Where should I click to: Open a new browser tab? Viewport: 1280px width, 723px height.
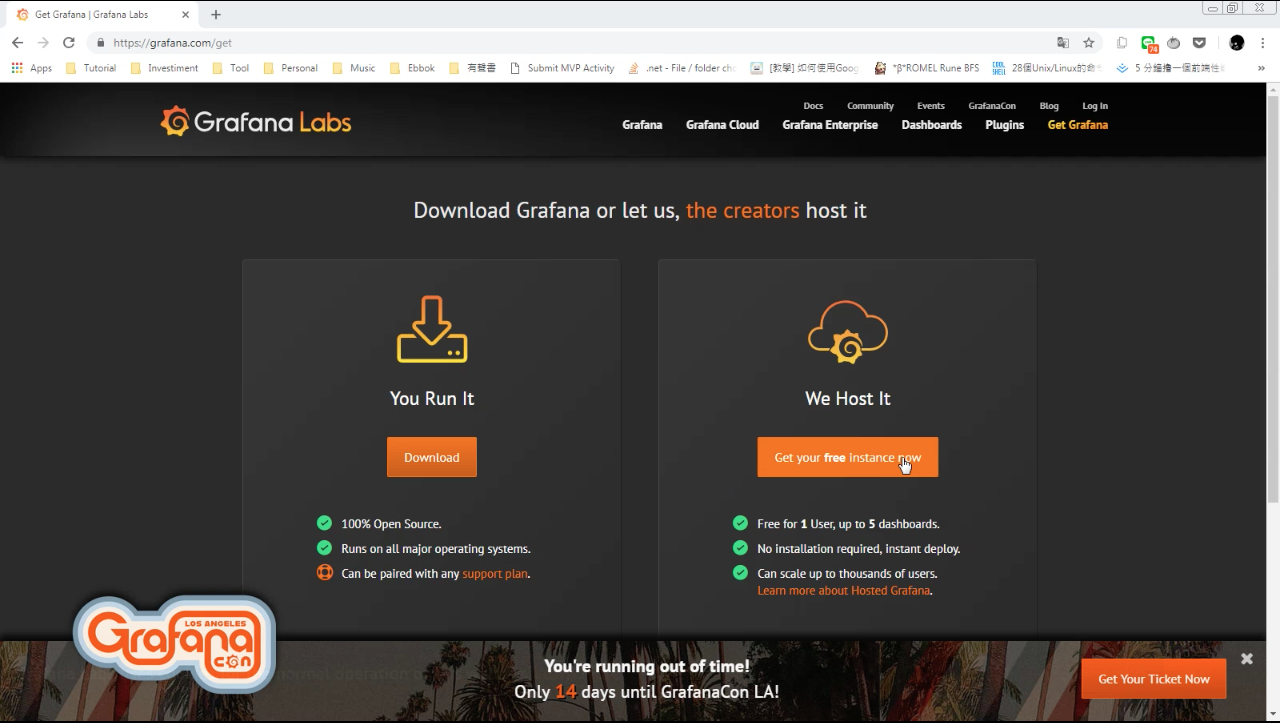(216, 14)
